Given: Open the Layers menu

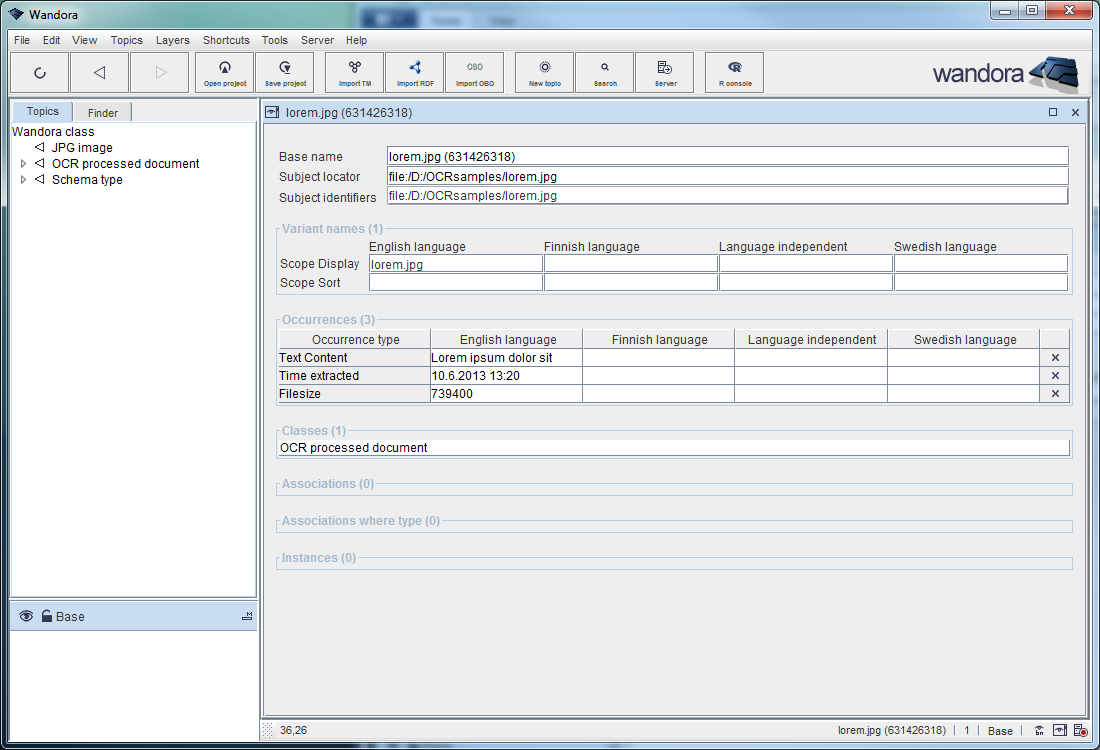Looking at the screenshot, I should (172, 41).
